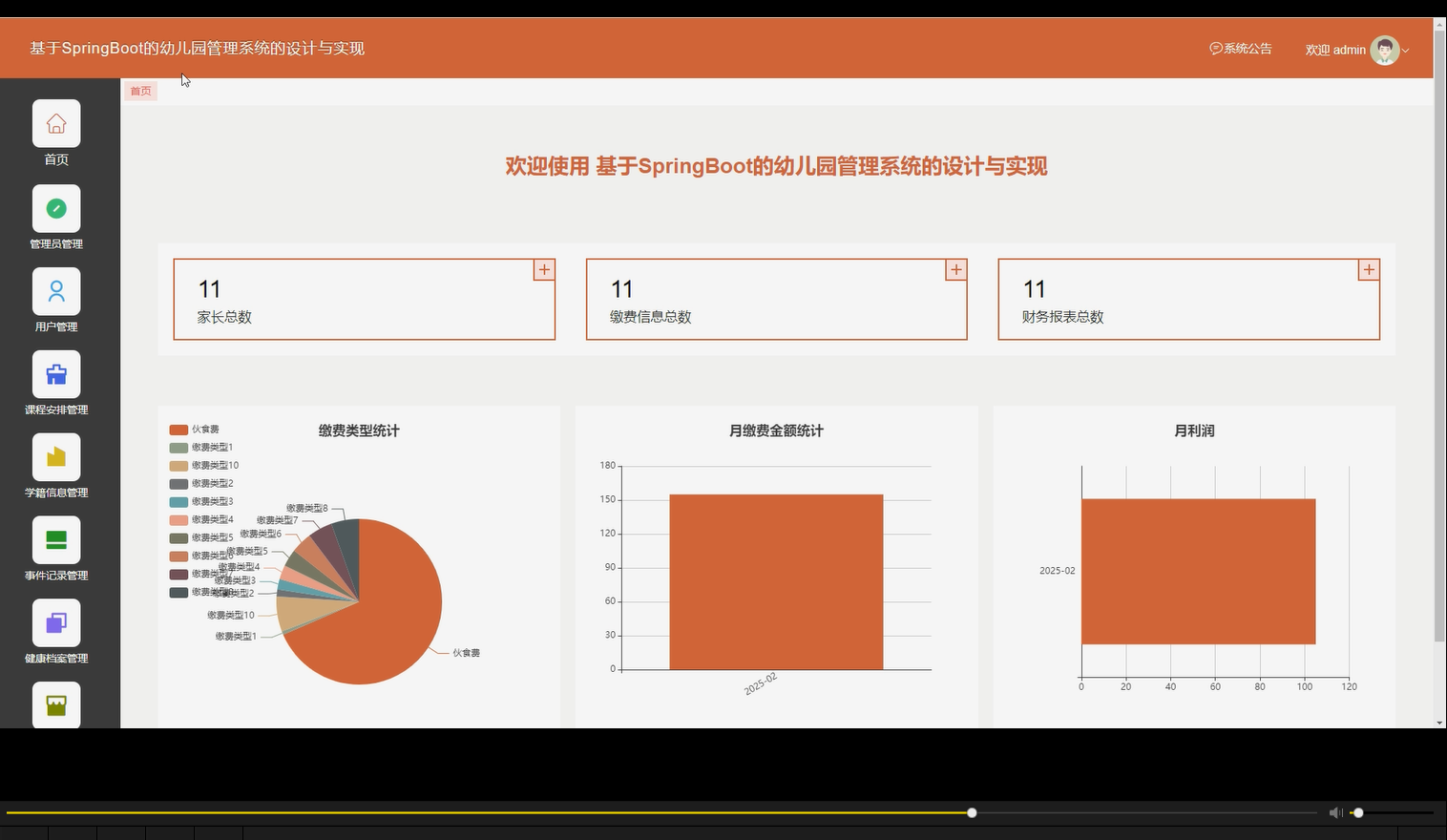The width and height of the screenshot is (1447, 840).
Task: Open 健康档案管理 in the sidebar
Action: [x=56, y=623]
